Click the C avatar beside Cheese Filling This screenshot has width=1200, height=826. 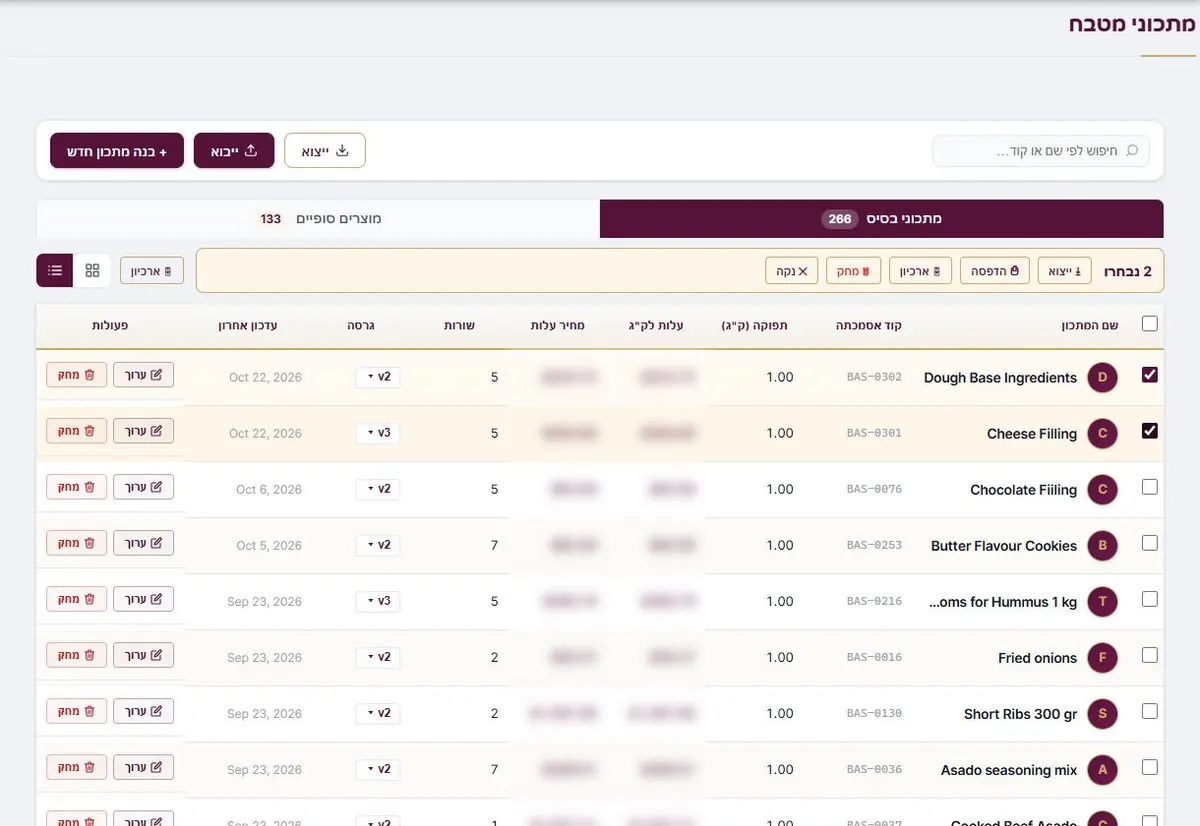(x=1102, y=434)
